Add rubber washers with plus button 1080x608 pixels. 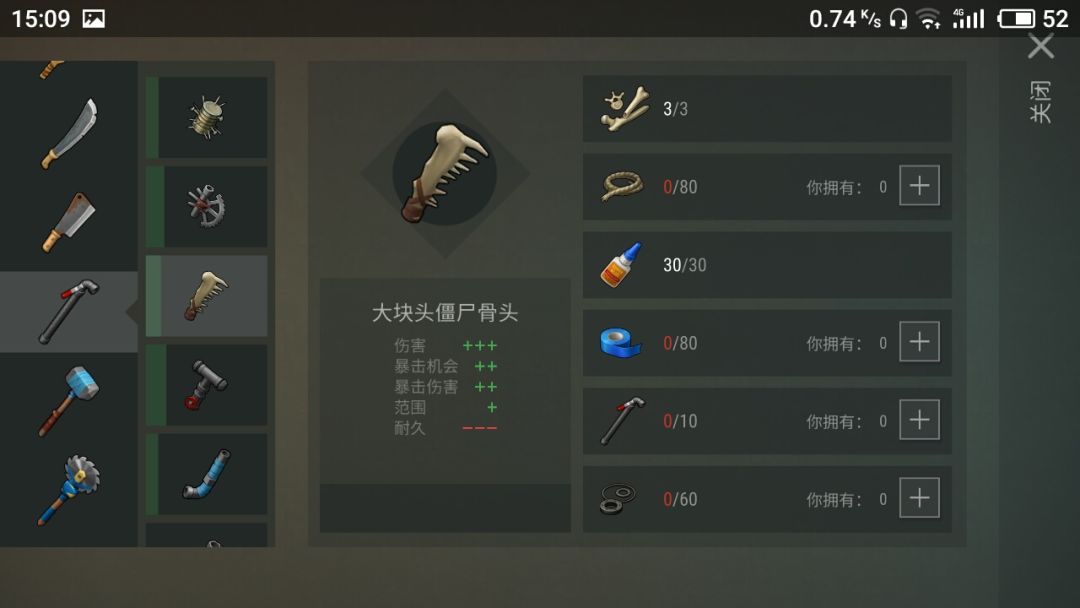(x=920, y=498)
